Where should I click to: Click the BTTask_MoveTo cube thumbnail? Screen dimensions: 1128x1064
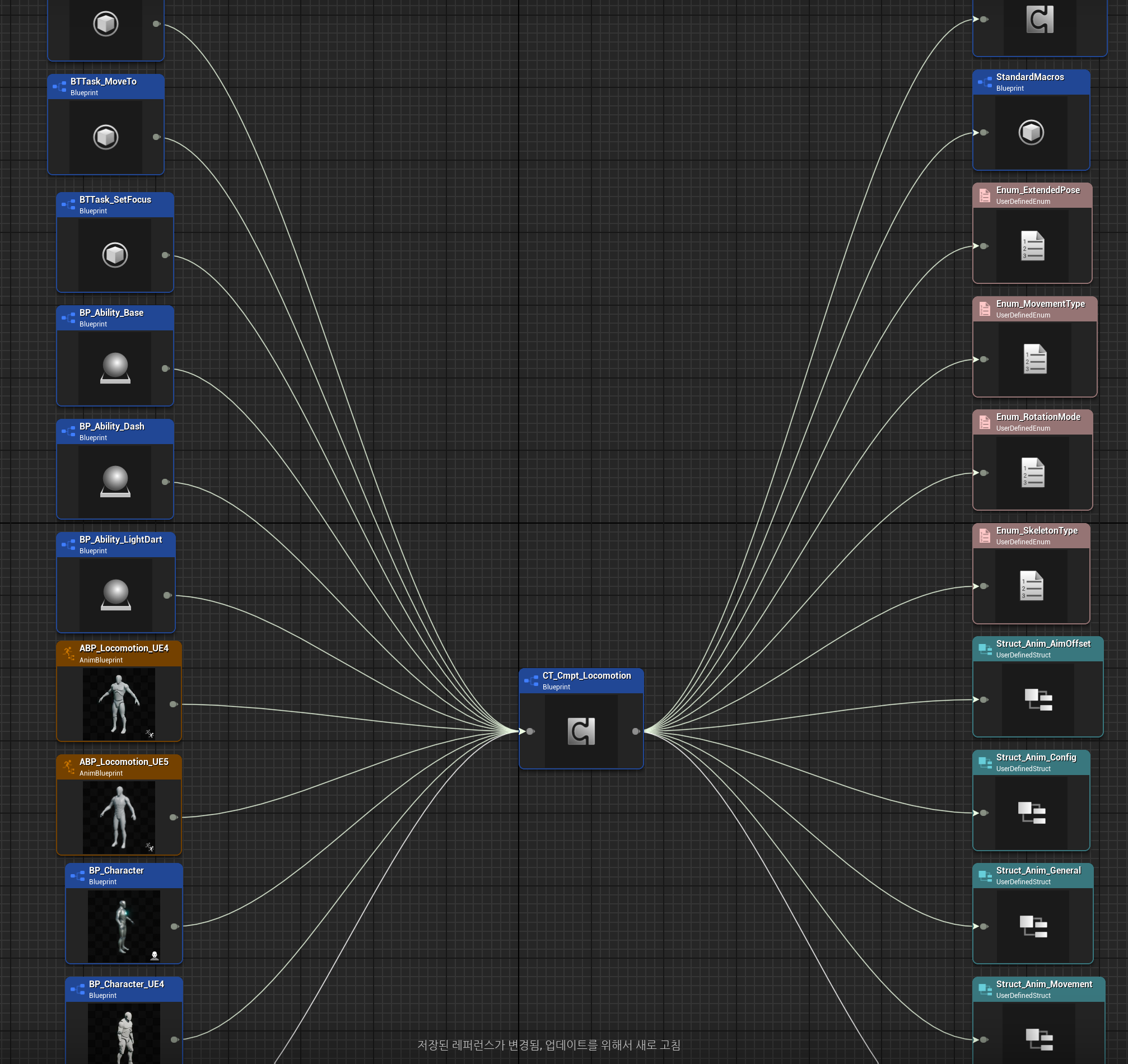[x=106, y=137]
